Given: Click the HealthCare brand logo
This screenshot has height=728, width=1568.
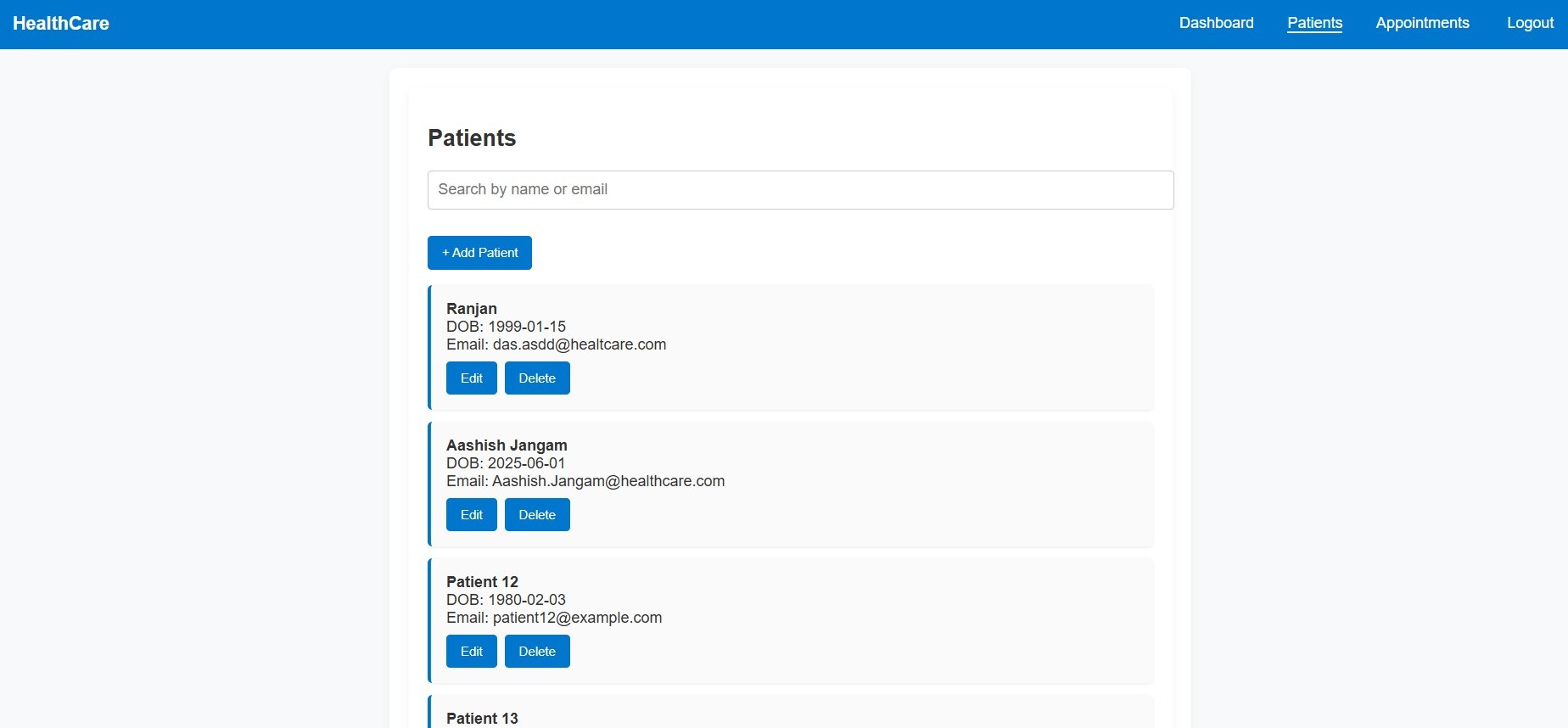Looking at the screenshot, I should pos(61,24).
